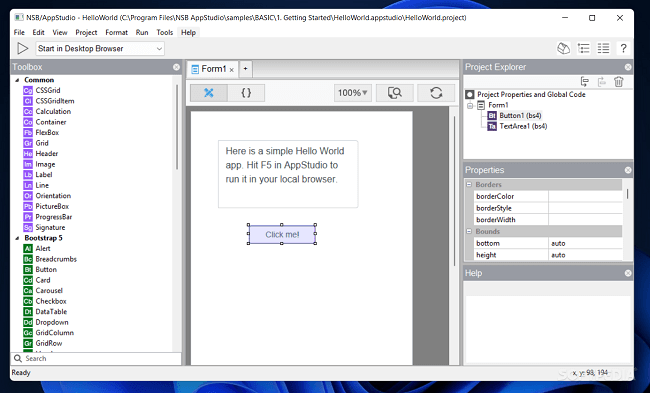Collapse the Bootstrap 5 toolbox group
650x393 pixels.
[17, 238]
